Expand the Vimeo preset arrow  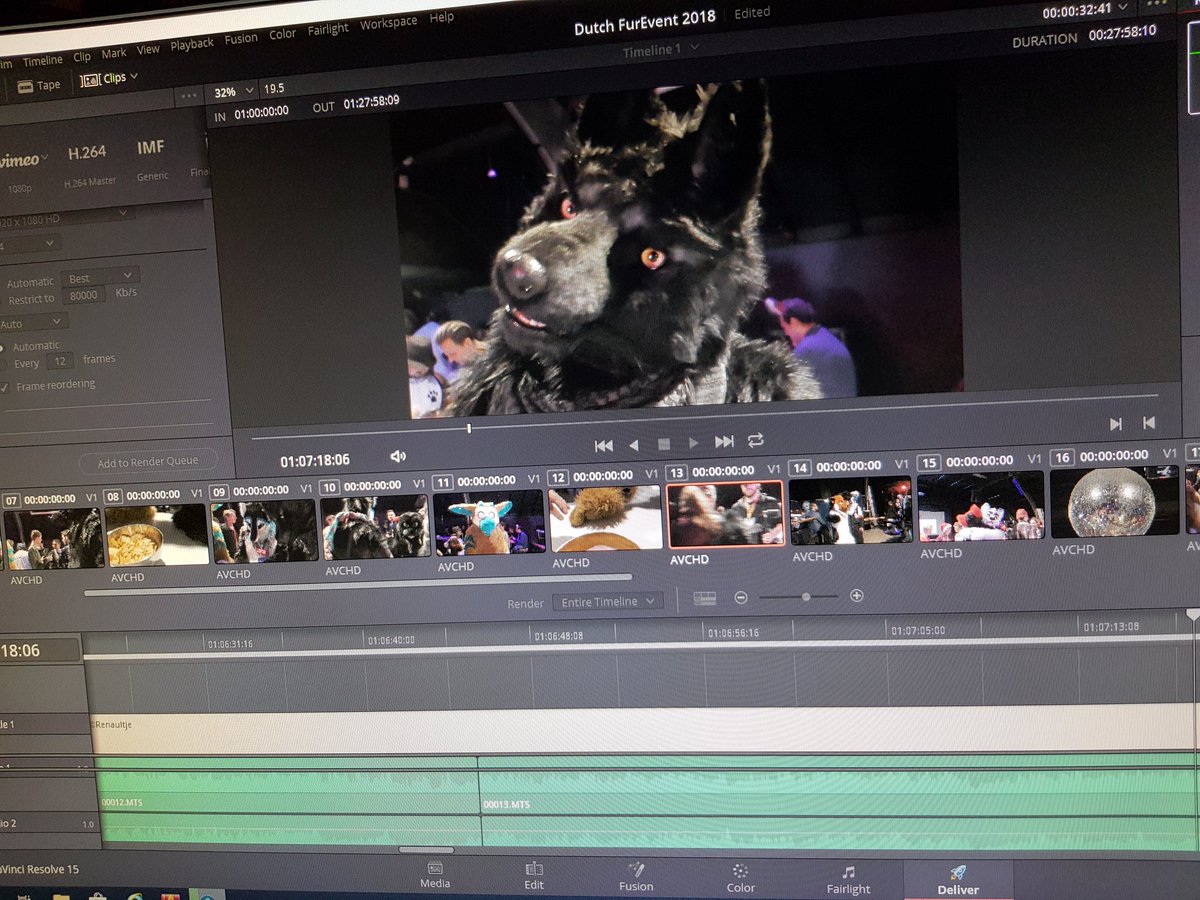44,158
